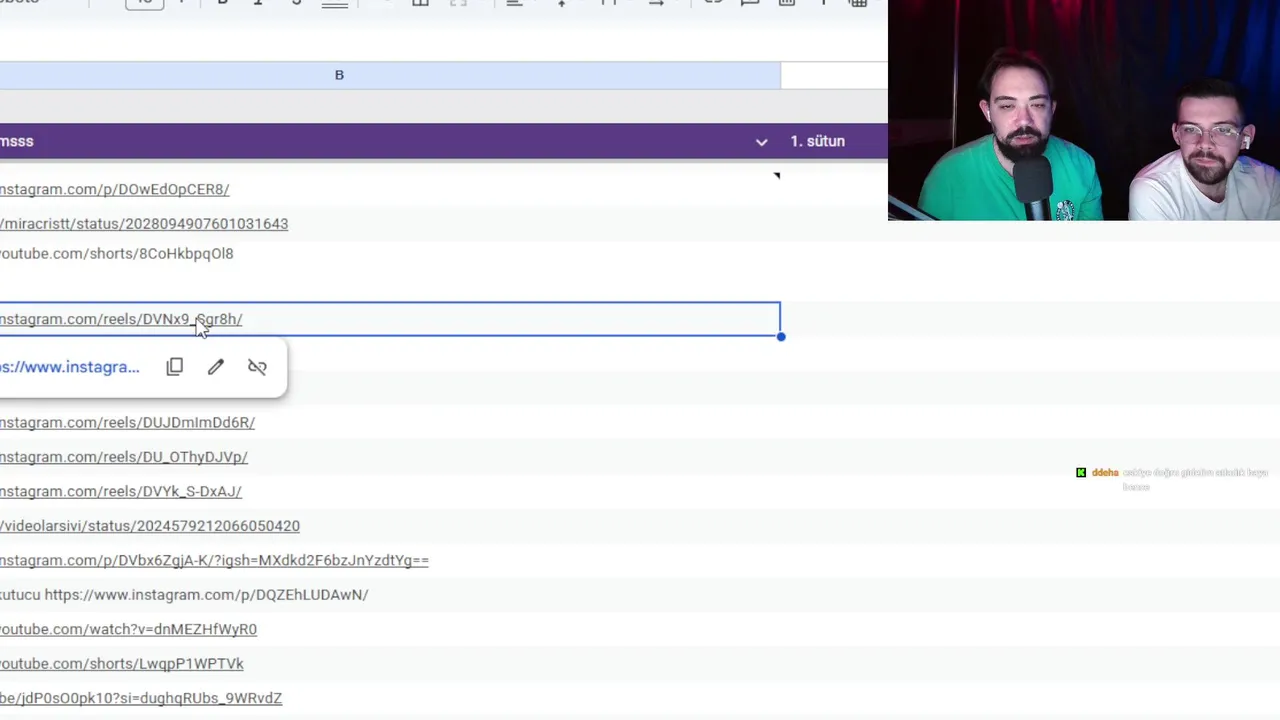The image size is (1280, 720).
Task: Open the videolarsivi status link
Action: coord(150,526)
